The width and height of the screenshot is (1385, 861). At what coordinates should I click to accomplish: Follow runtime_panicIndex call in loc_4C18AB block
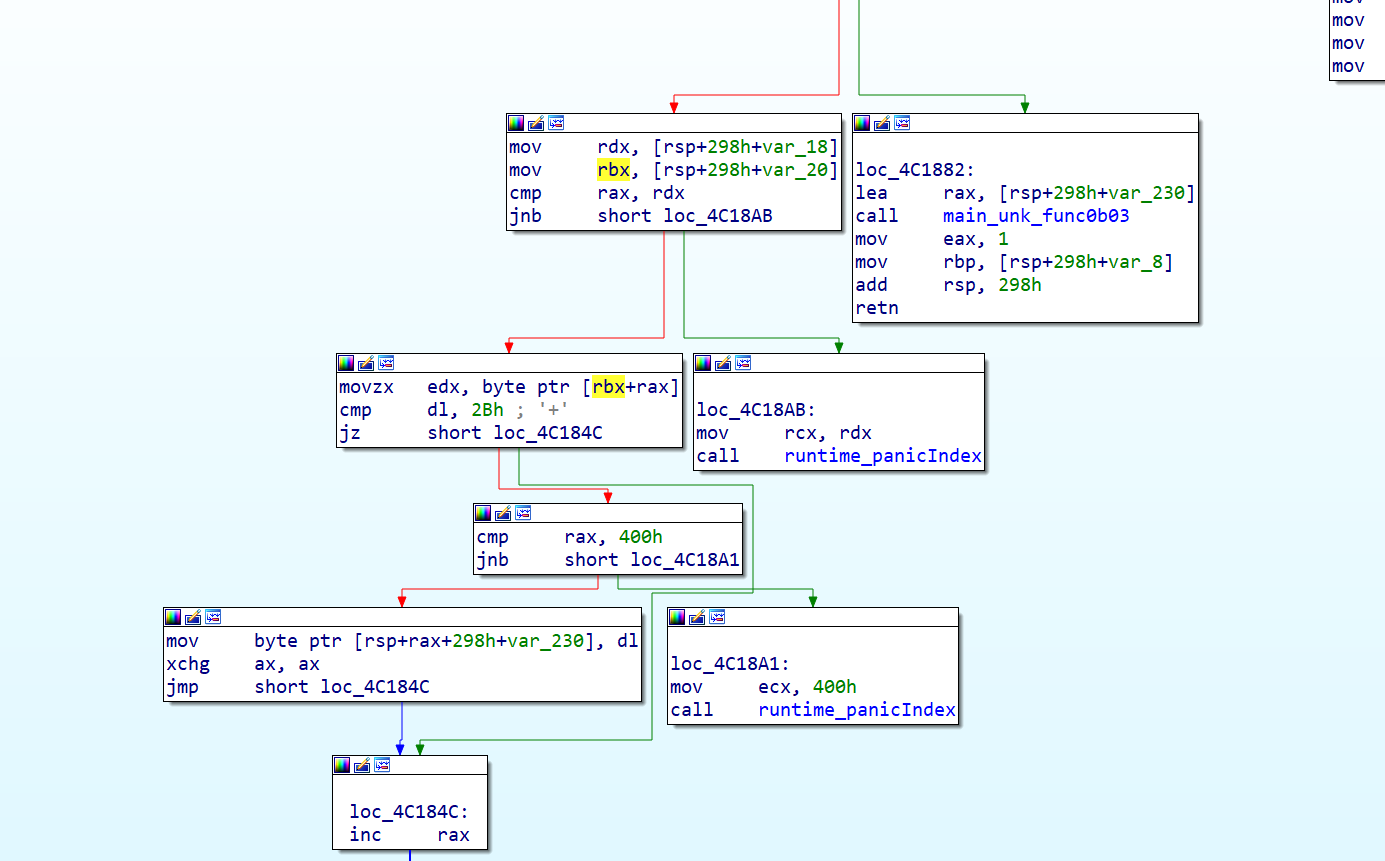tap(883, 455)
